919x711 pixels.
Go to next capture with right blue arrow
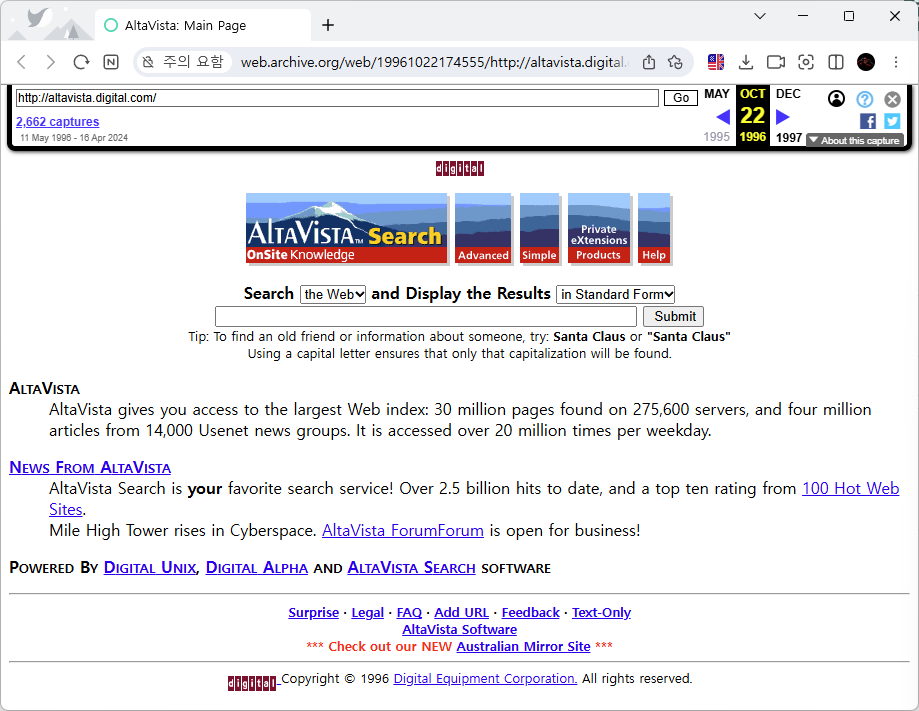782,117
